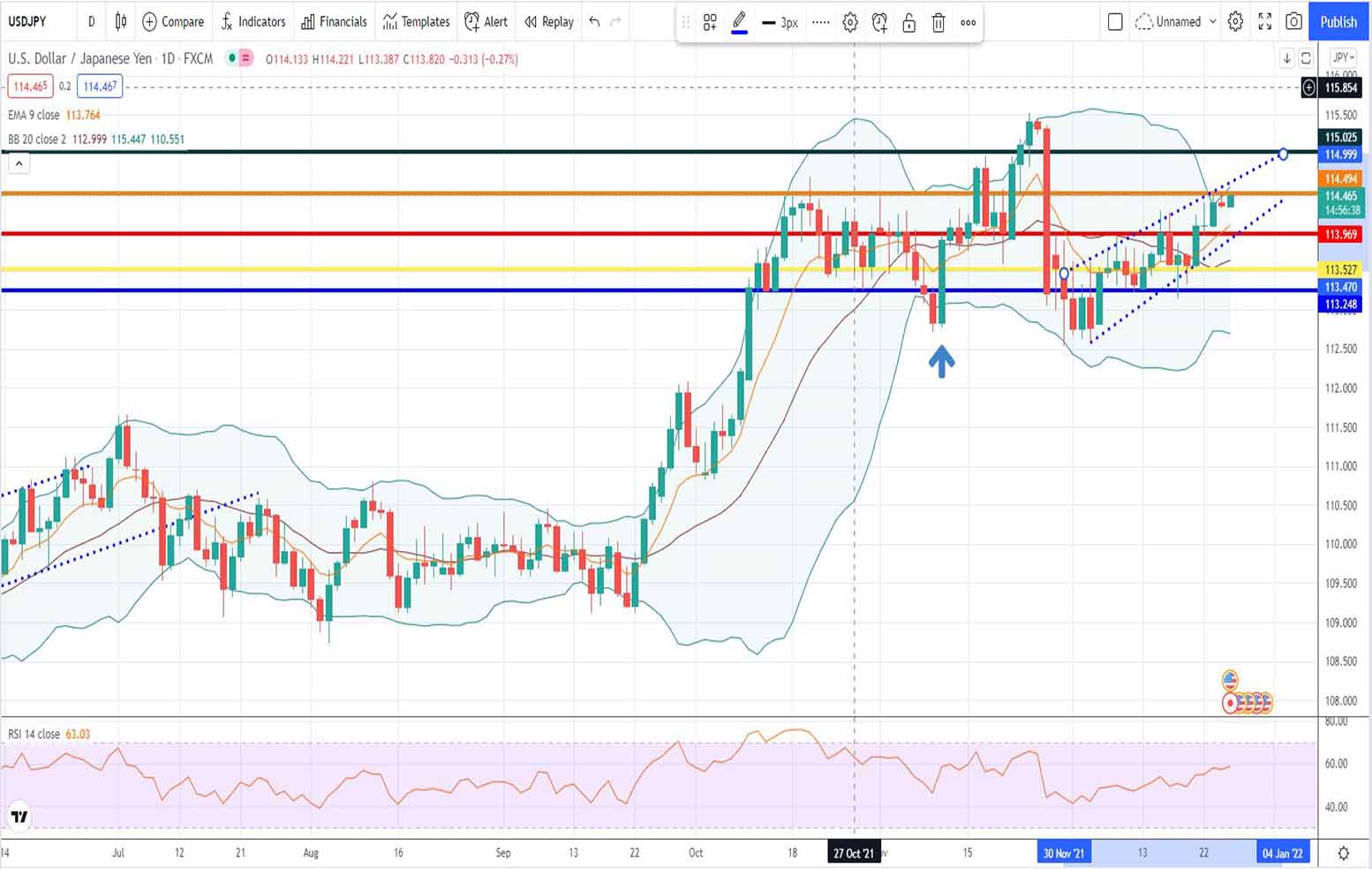Pick the blue line color pencil swatch
Screen dimensions: 1372x869
pyautogui.click(x=740, y=23)
